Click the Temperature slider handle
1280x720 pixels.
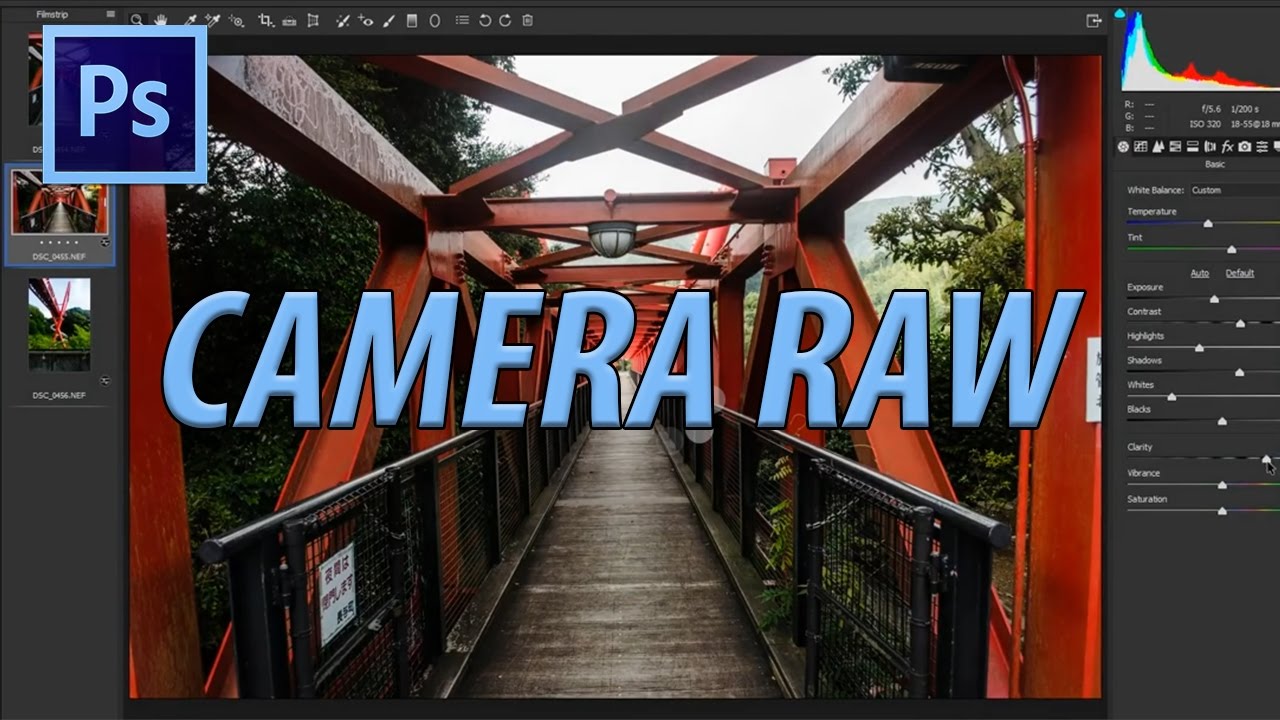[x=1208, y=224]
